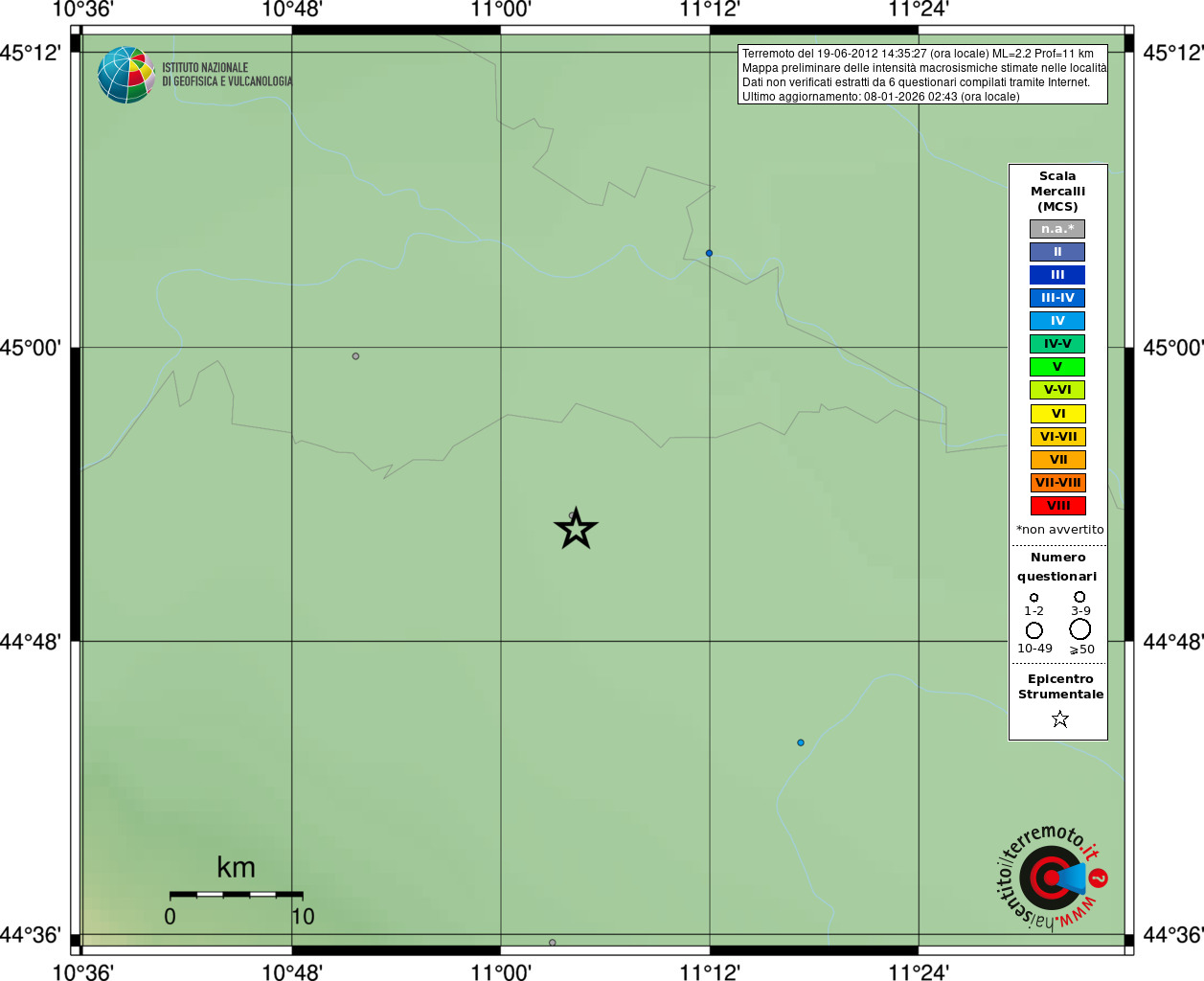The width and height of the screenshot is (1204, 981).
Task: Click the 'km' scale label
Action: pos(236,868)
